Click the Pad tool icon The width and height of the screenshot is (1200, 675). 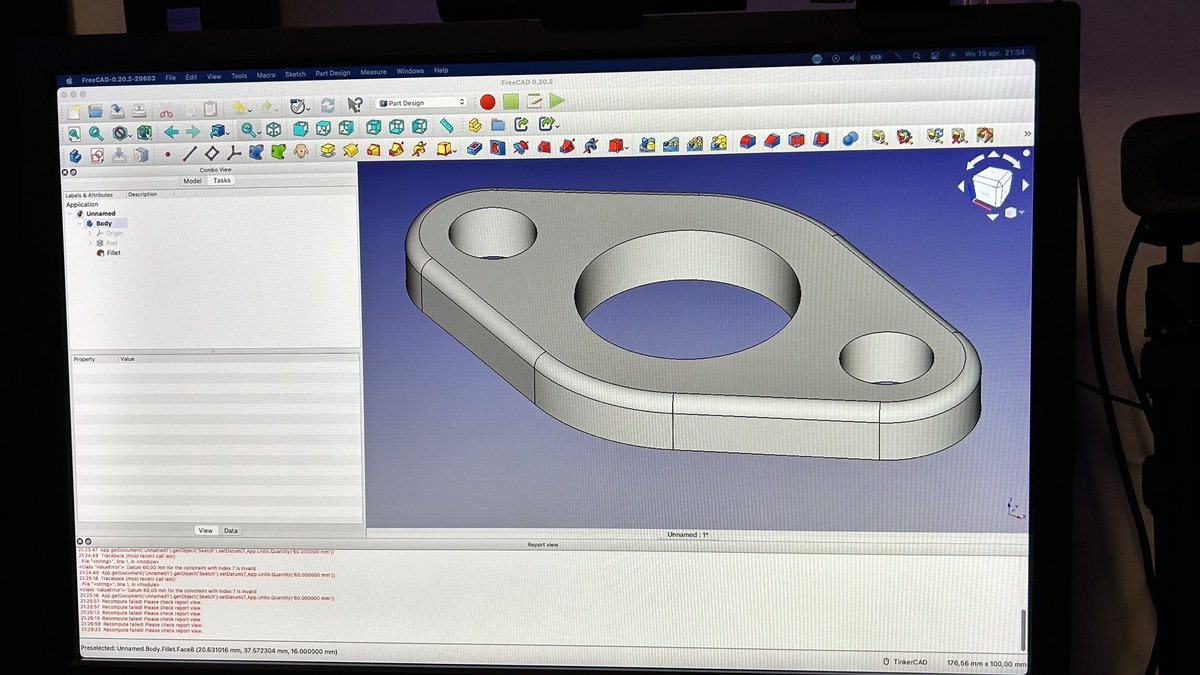327,151
